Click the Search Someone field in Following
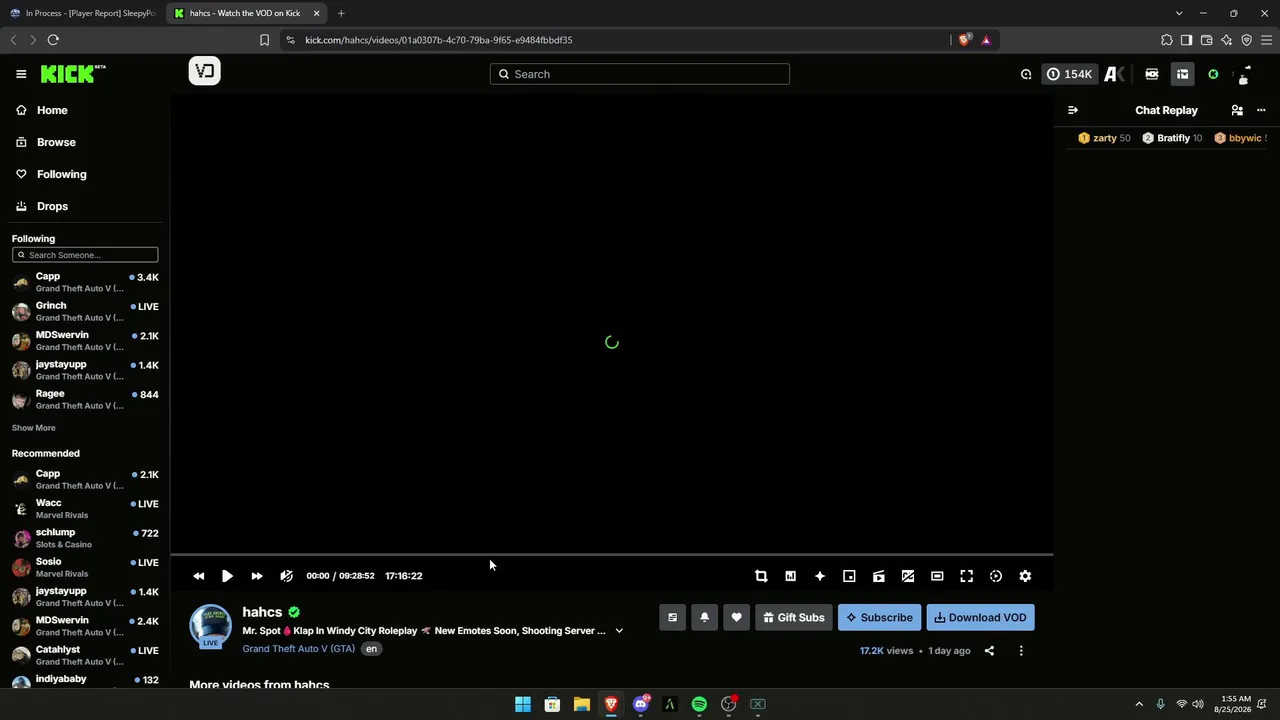Screen dimensions: 1280x720 [85, 255]
